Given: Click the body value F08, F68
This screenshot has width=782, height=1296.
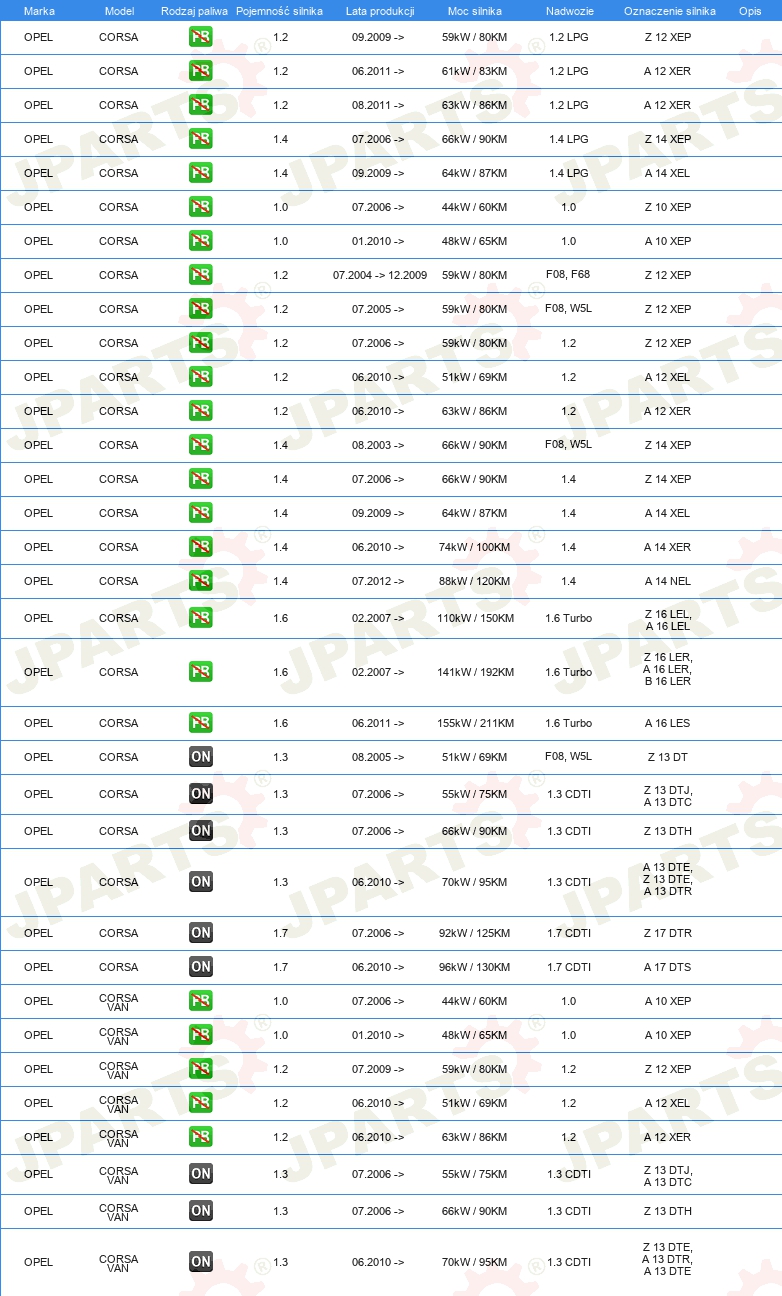Looking at the screenshot, I should click(568, 273).
